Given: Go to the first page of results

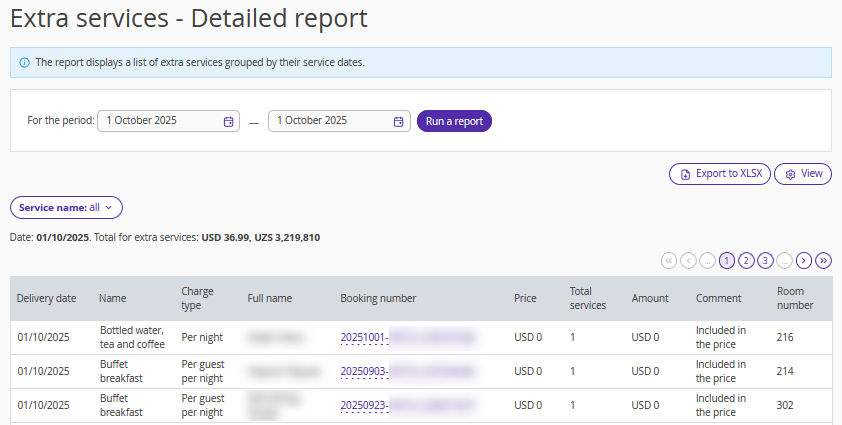Looking at the screenshot, I should (669, 260).
